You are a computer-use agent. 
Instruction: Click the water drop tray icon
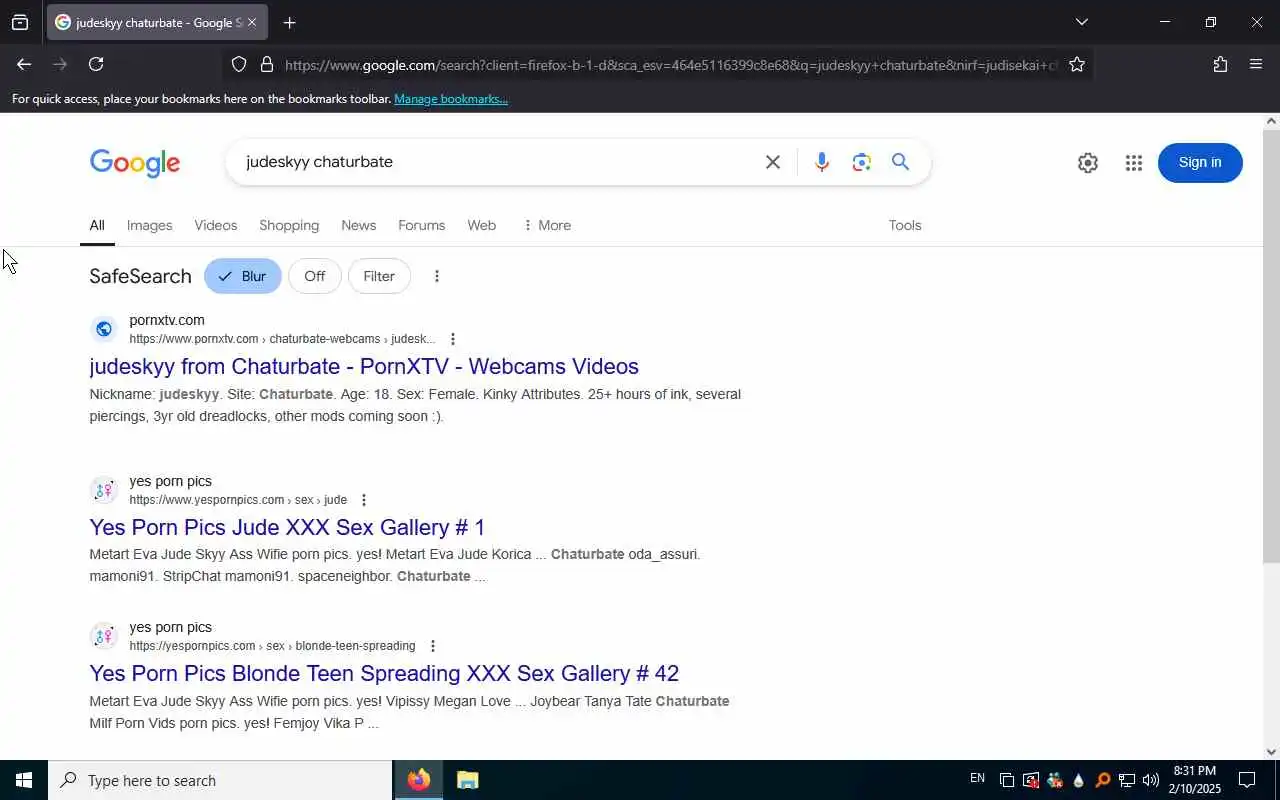[x=1078, y=780]
